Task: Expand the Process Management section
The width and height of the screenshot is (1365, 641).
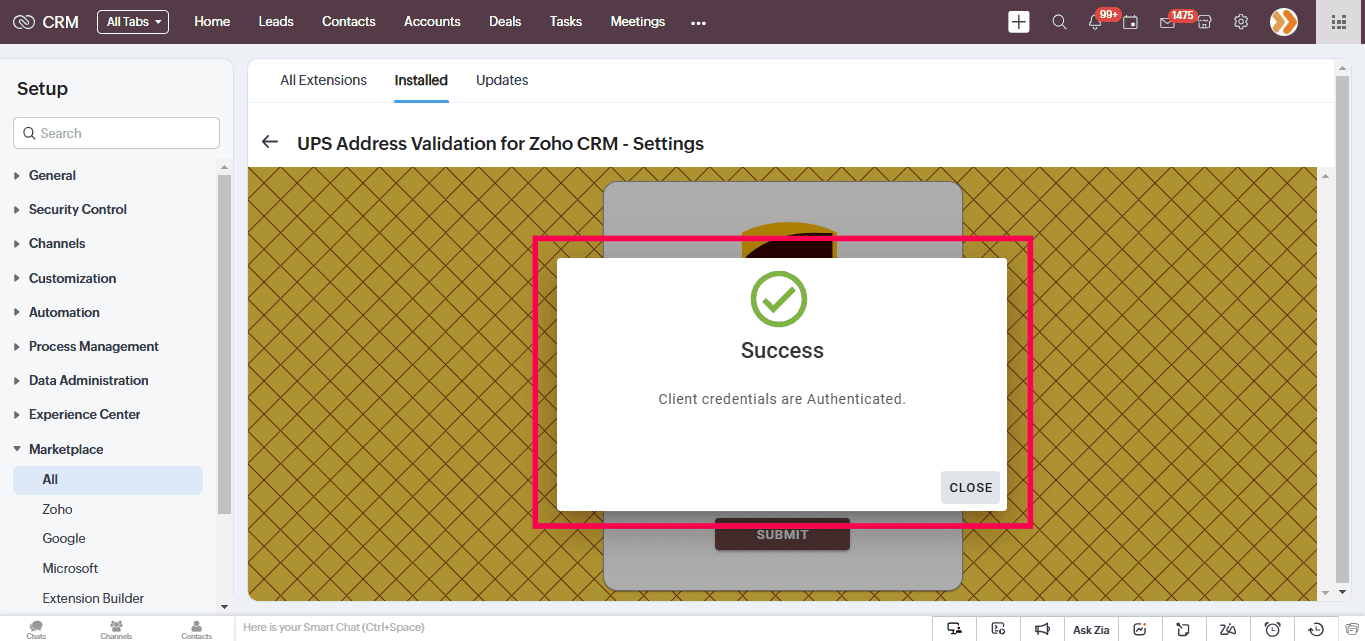Action: (x=93, y=346)
